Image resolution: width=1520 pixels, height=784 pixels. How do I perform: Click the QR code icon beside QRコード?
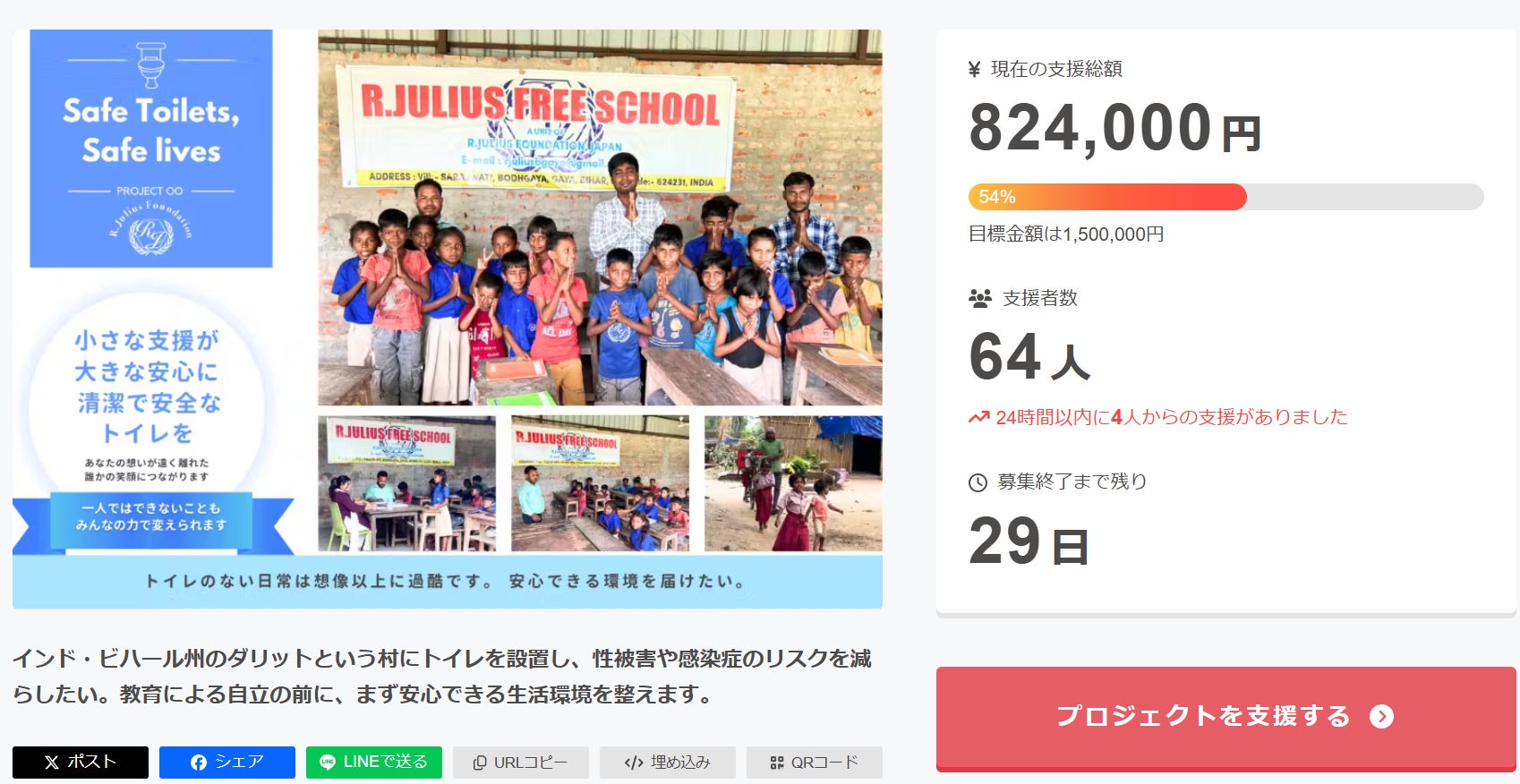pos(777,763)
